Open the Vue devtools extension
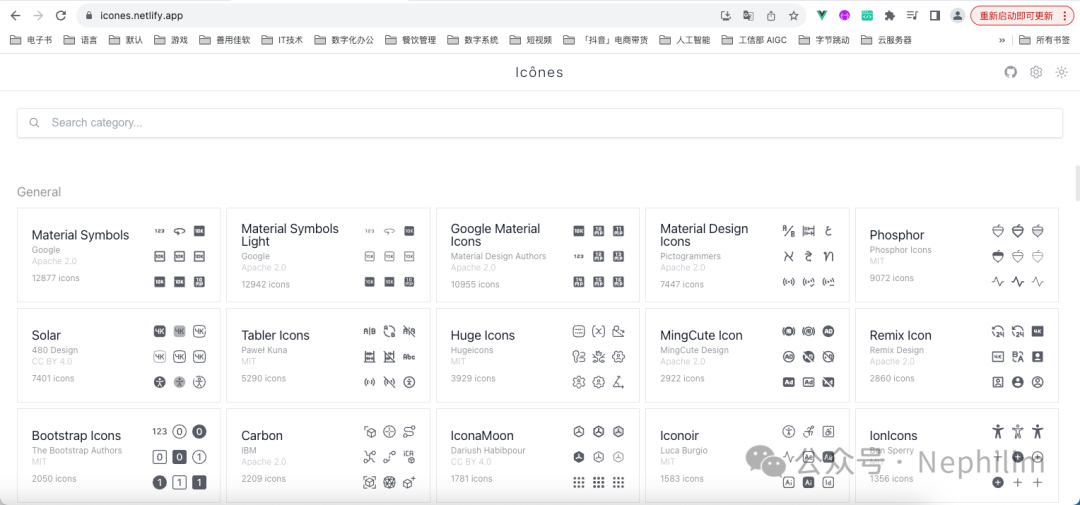Image resolution: width=1080 pixels, height=505 pixels. pos(822,15)
